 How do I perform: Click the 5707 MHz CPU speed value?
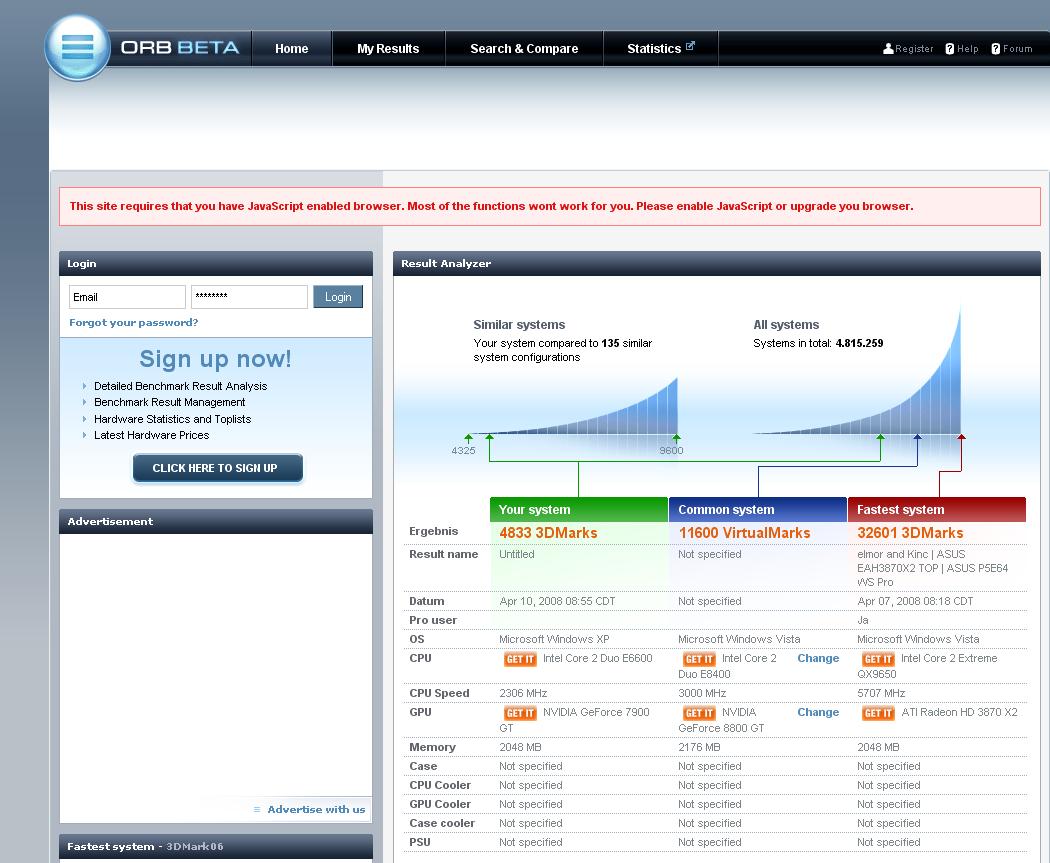[881, 694]
